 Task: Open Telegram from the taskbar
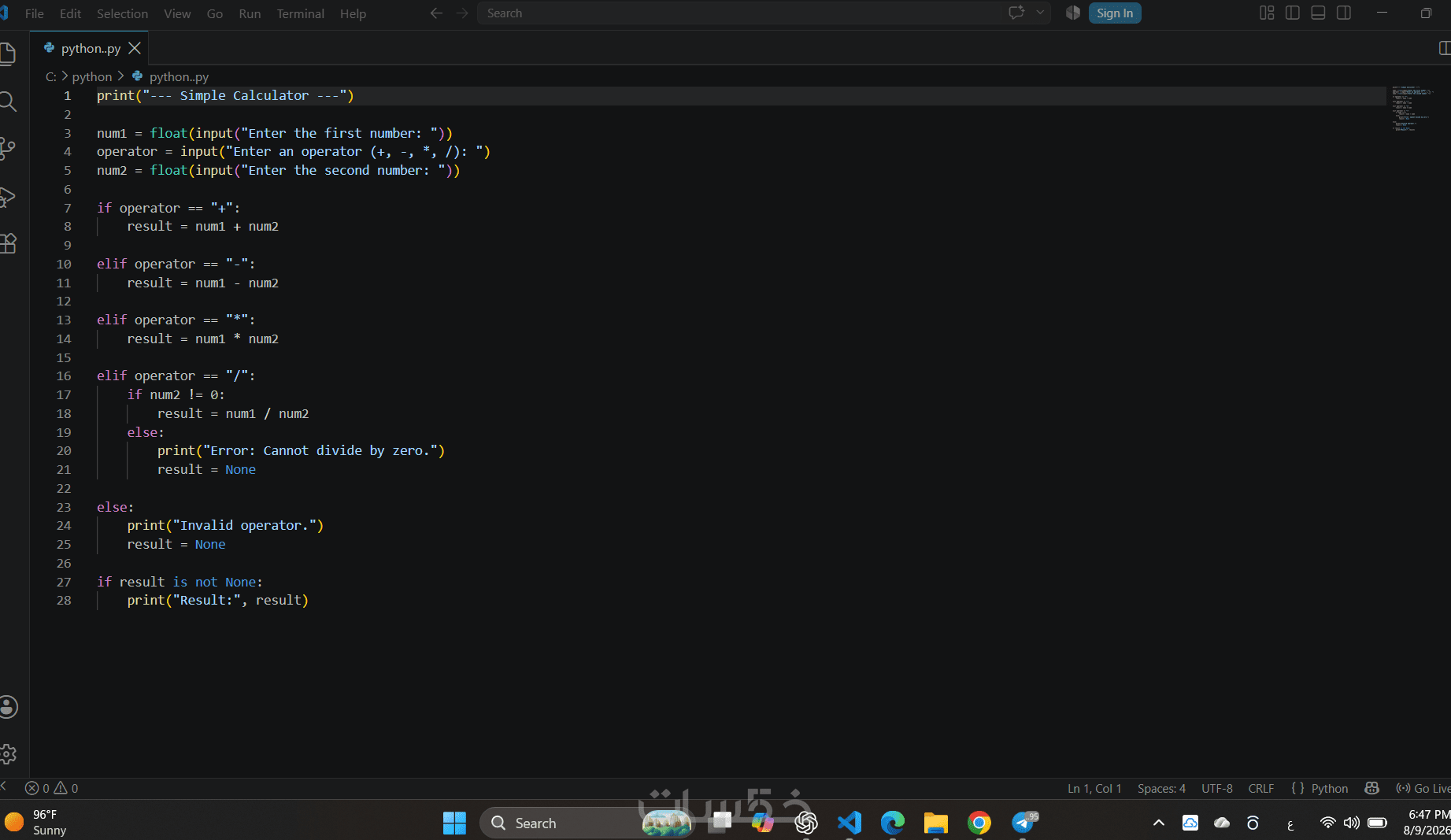point(1023,823)
